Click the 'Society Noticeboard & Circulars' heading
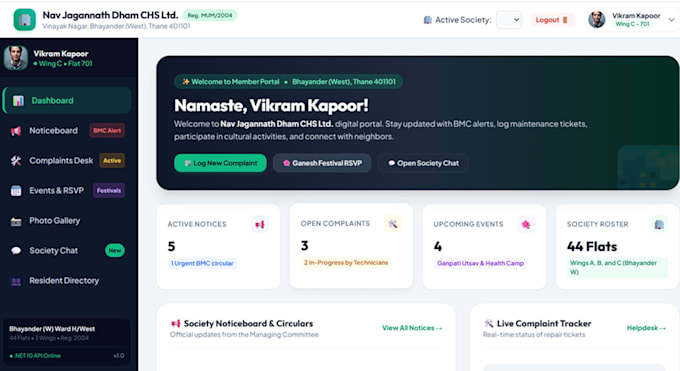Viewport: 680px width, 371px height. (x=248, y=323)
